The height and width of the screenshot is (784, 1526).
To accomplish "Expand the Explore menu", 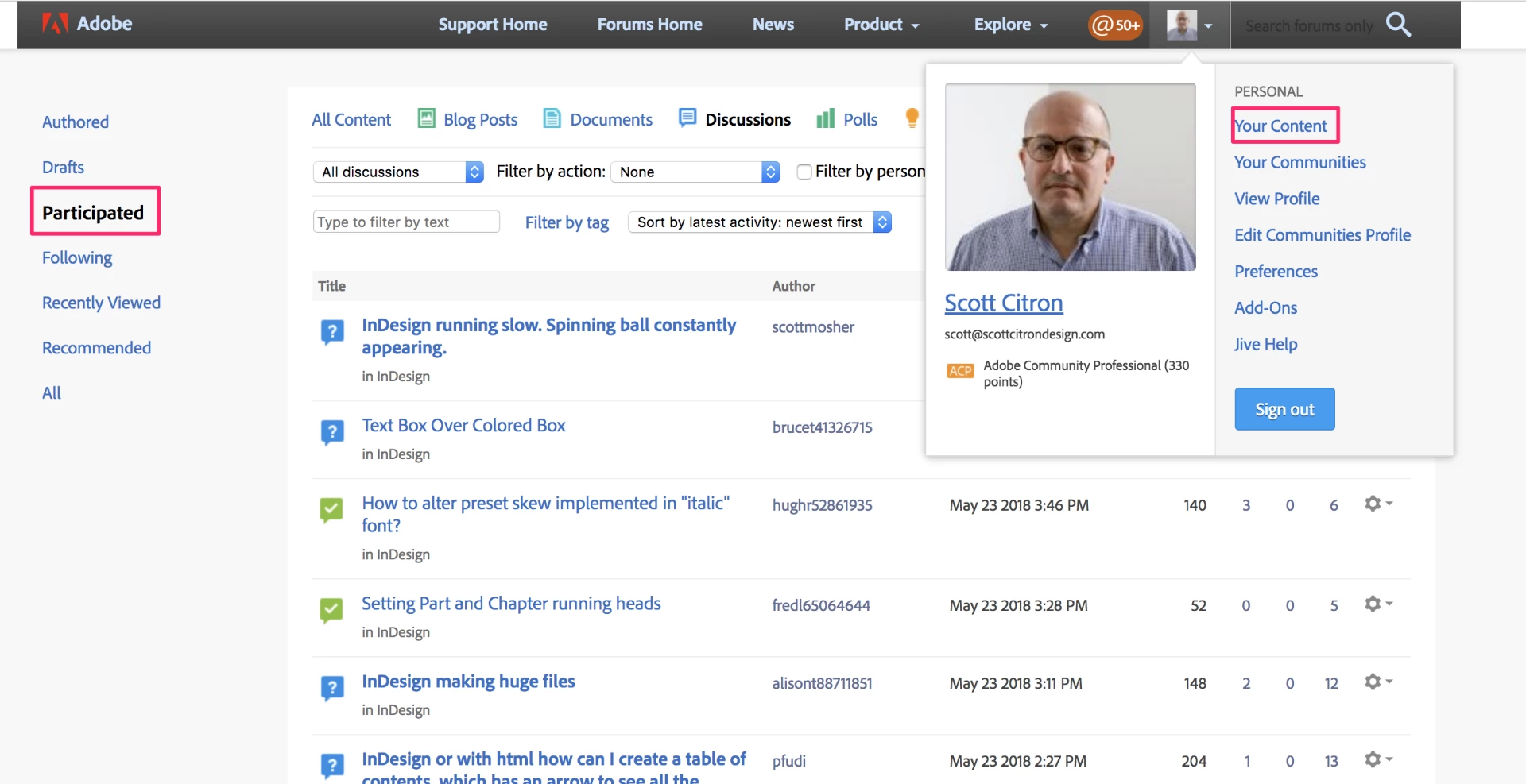I will tap(1011, 25).
